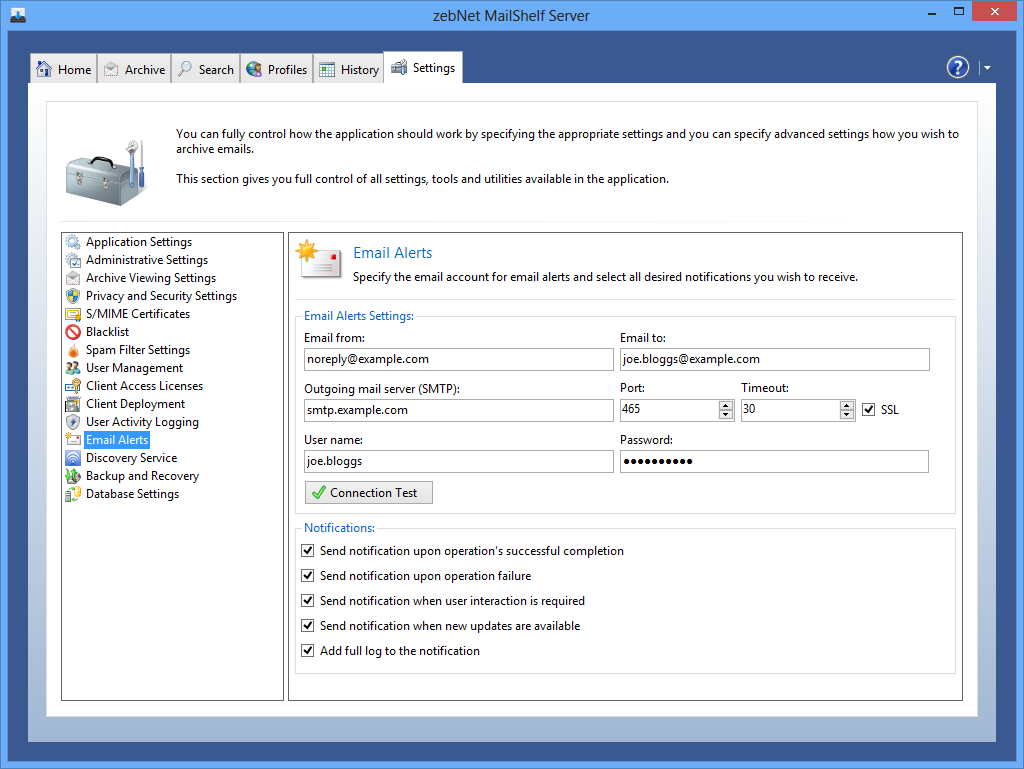Decrease the Timeout value with down arrow

[847, 415]
